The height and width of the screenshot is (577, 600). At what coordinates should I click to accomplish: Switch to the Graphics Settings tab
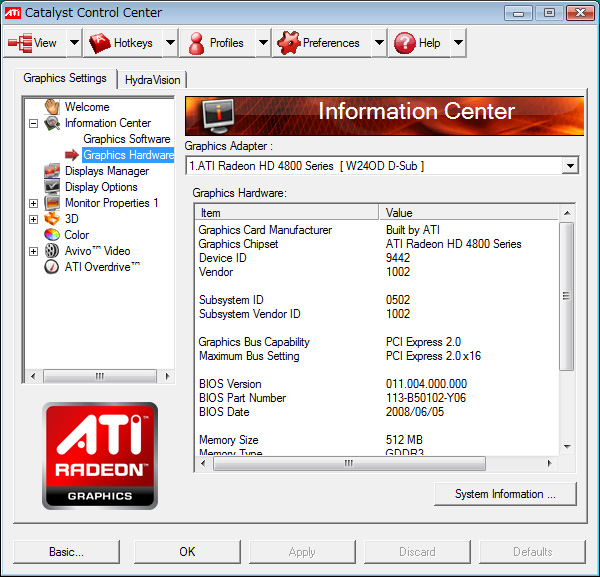tap(65, 78)
